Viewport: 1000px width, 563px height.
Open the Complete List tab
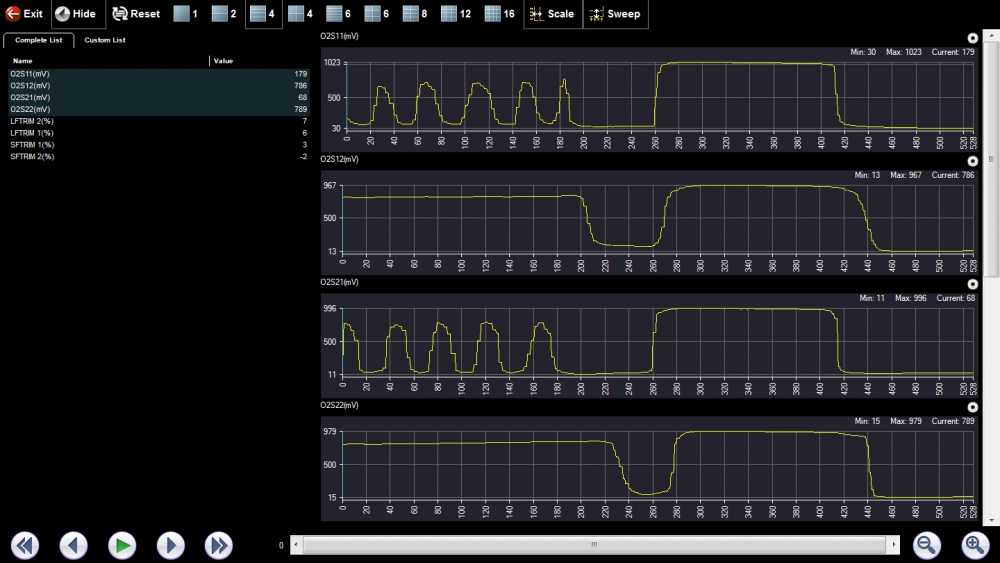point(39,40)
